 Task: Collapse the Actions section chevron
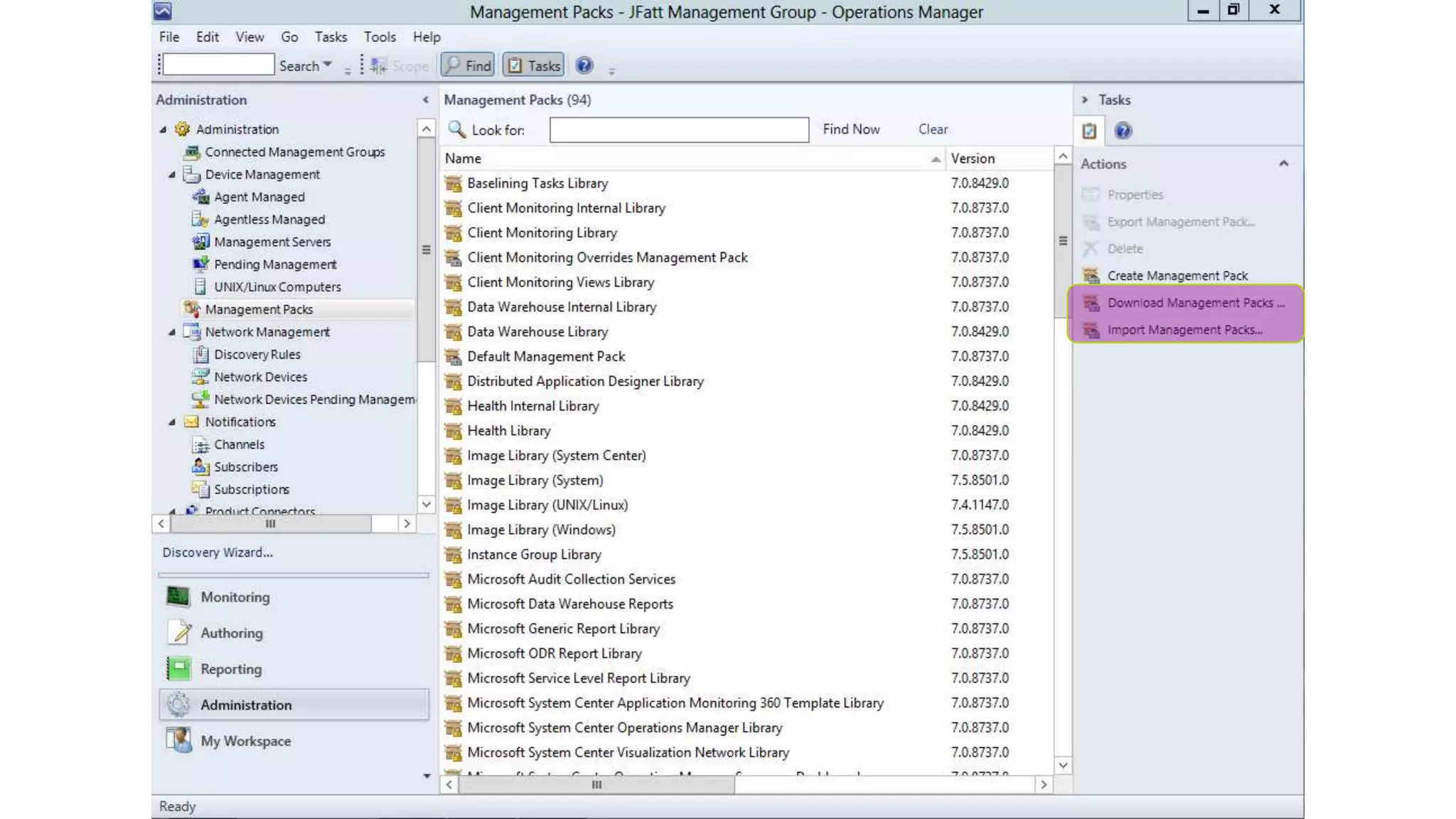(x=1283, y=164)
